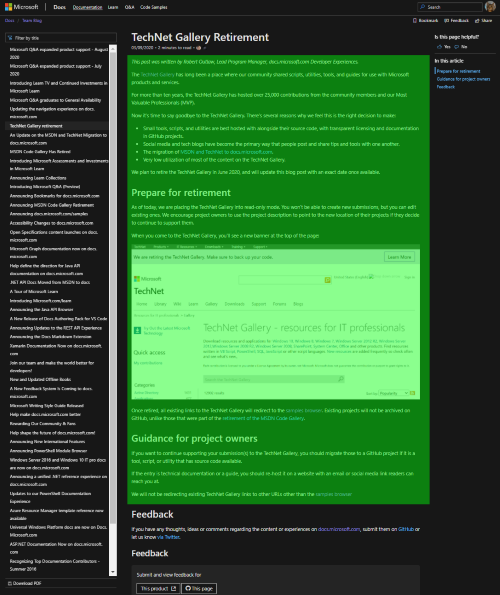The width and height of the screenshot is (500, 595).
Task: Open Announcing MSDN Code Gallery Retirement post
Action: tap(52, 205)
